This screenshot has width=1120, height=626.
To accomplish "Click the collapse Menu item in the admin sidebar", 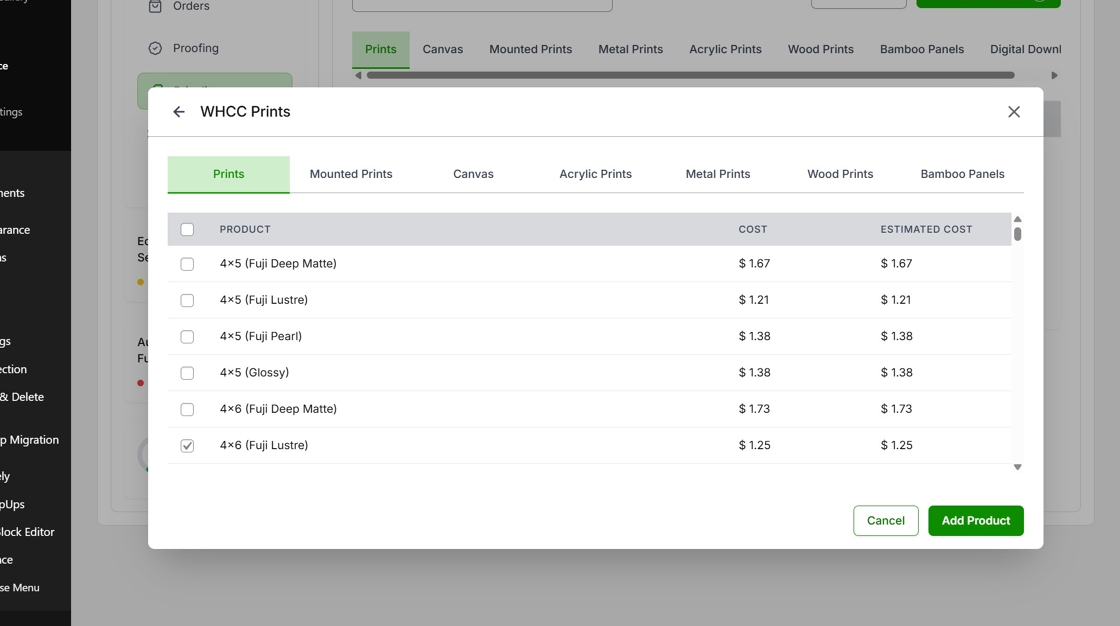I will [20, 588].
